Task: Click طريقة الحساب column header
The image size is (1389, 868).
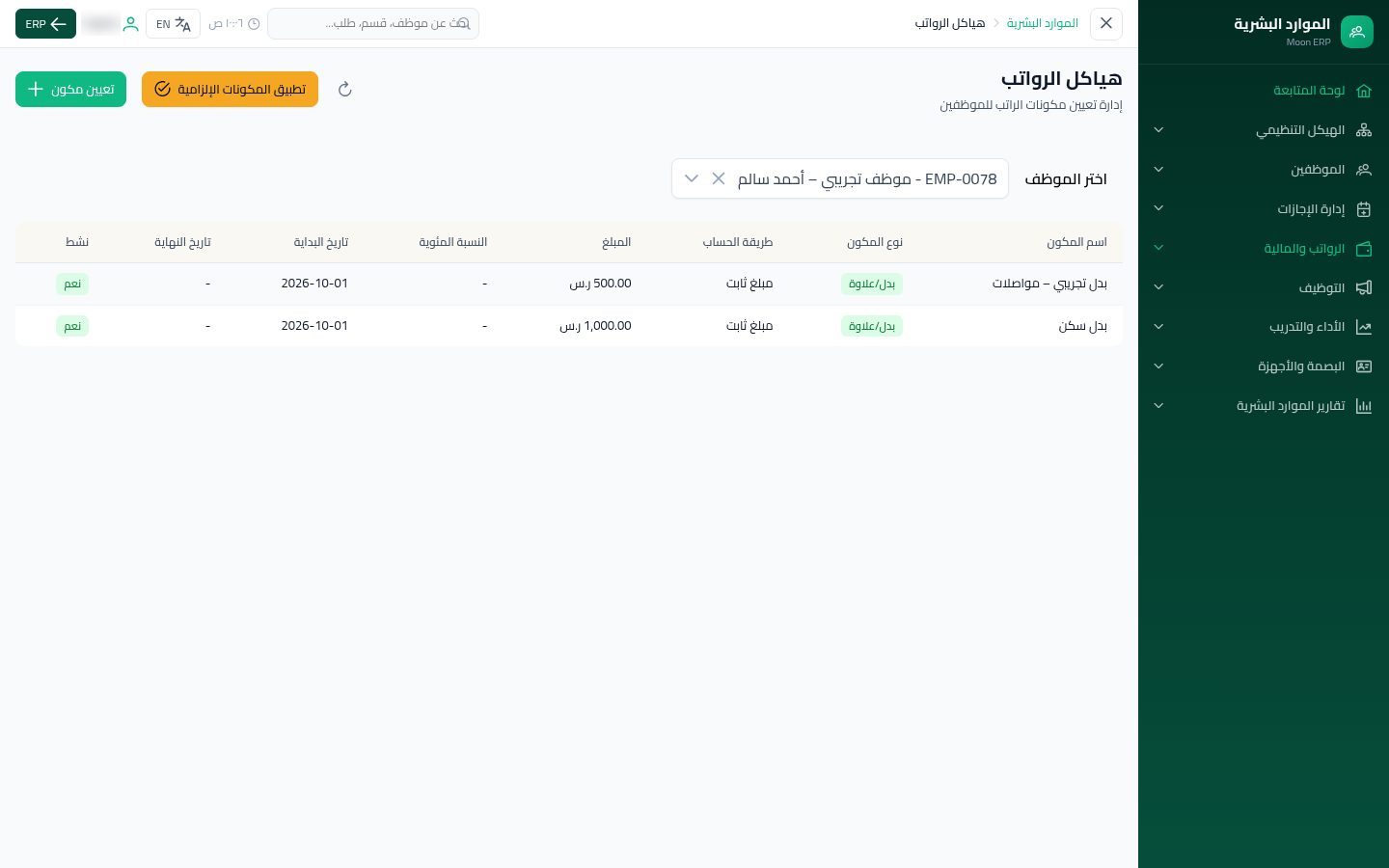Action: point(737,242)
